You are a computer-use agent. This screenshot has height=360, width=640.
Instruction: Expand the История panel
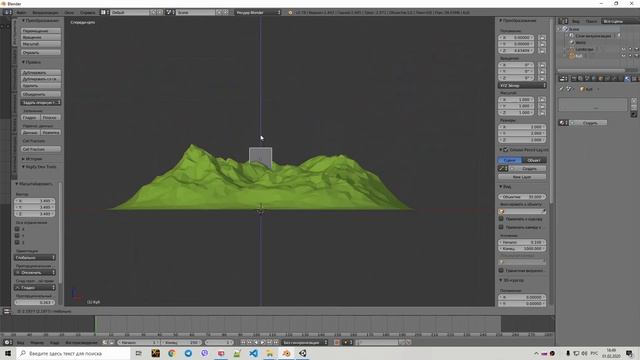[32, 159]
